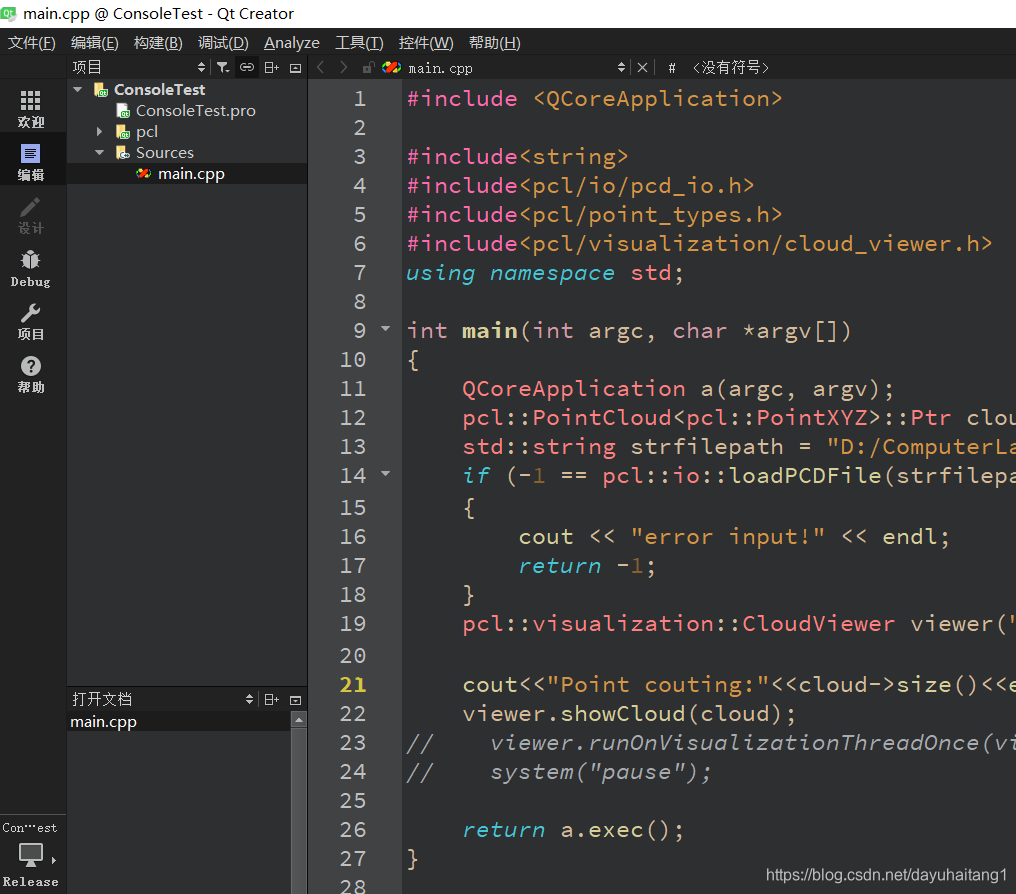Select the pcl folder item
This screenshot has width=1016, height=894.
point(146,132)
